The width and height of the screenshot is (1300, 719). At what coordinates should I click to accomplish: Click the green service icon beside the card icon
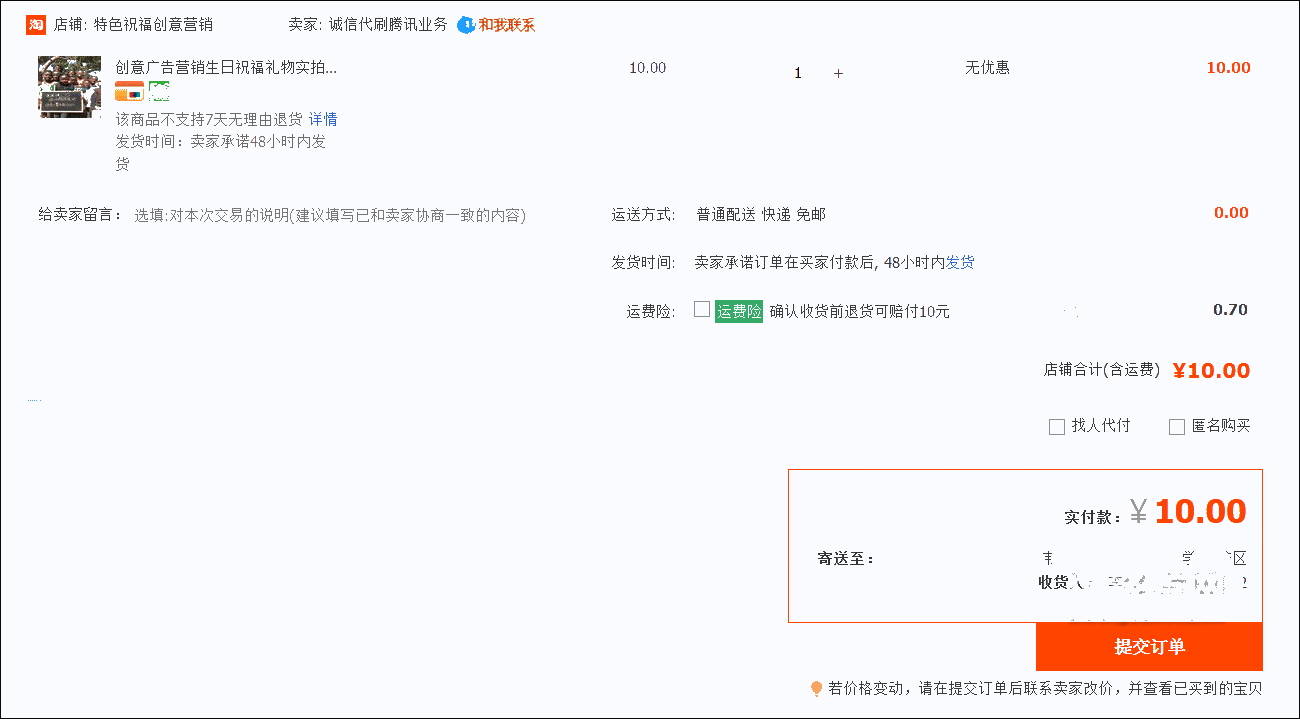(158, 90)
